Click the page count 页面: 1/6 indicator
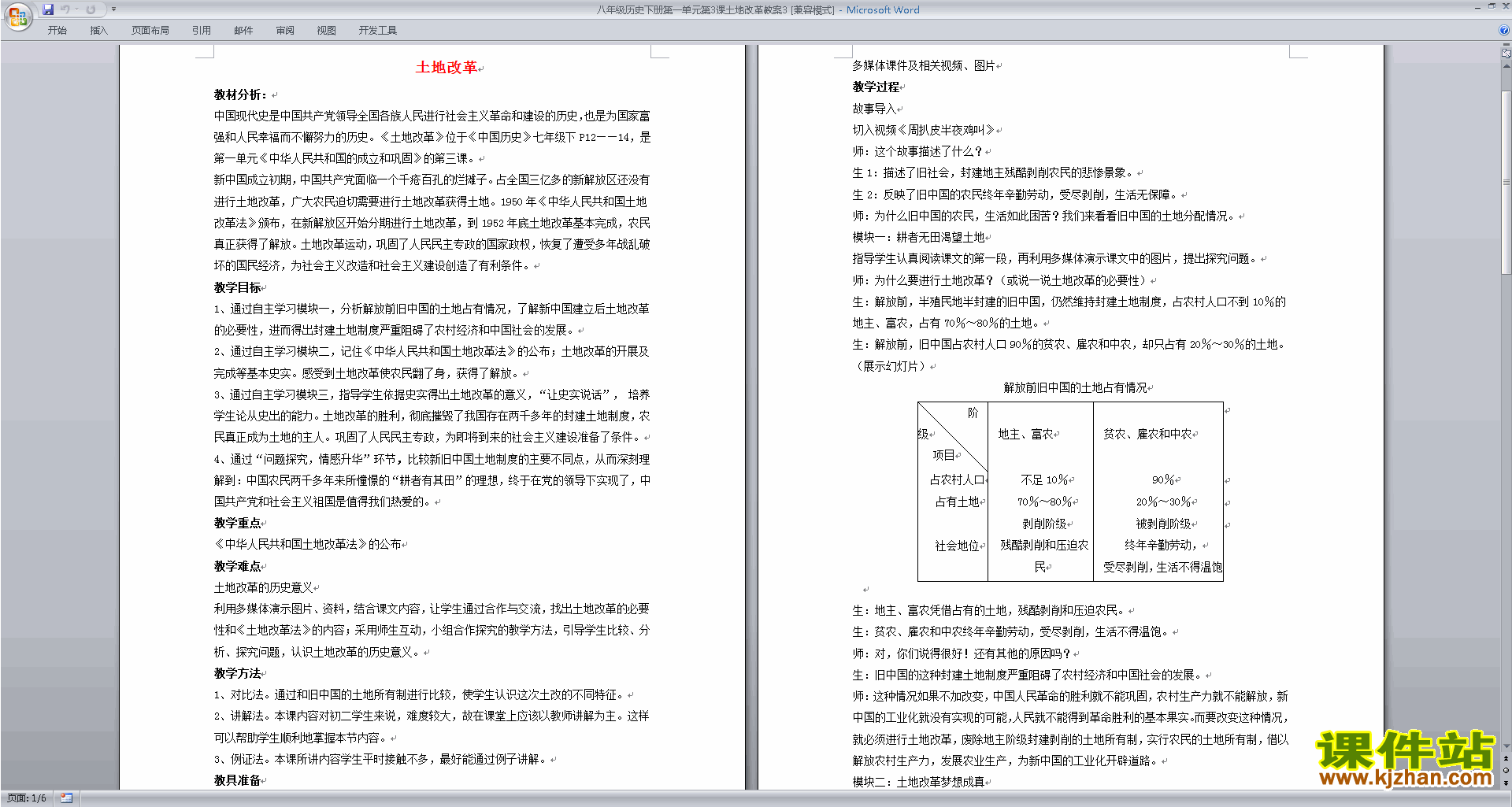The height and width of the screenshot is (807, 1512). [27, 798]
